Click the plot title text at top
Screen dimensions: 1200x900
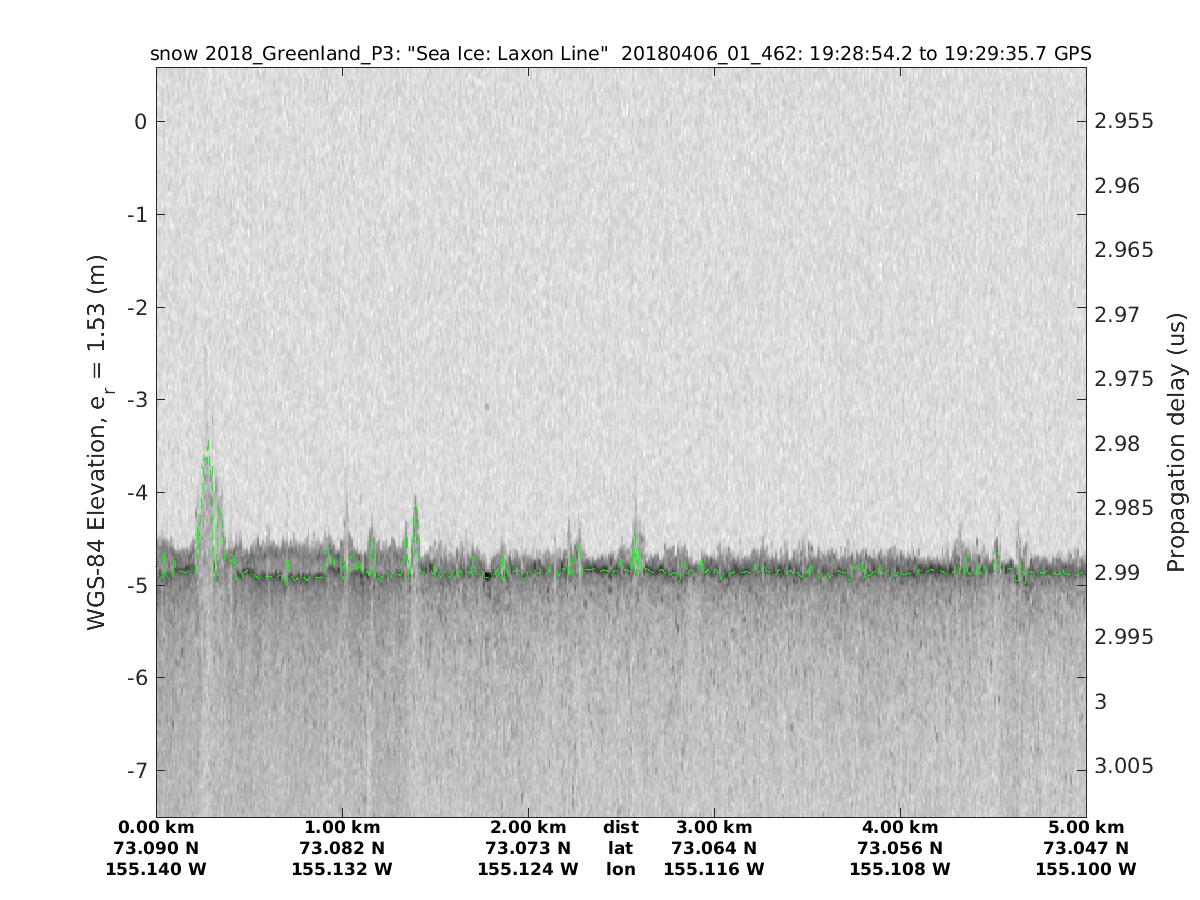[x=620, y=54]
